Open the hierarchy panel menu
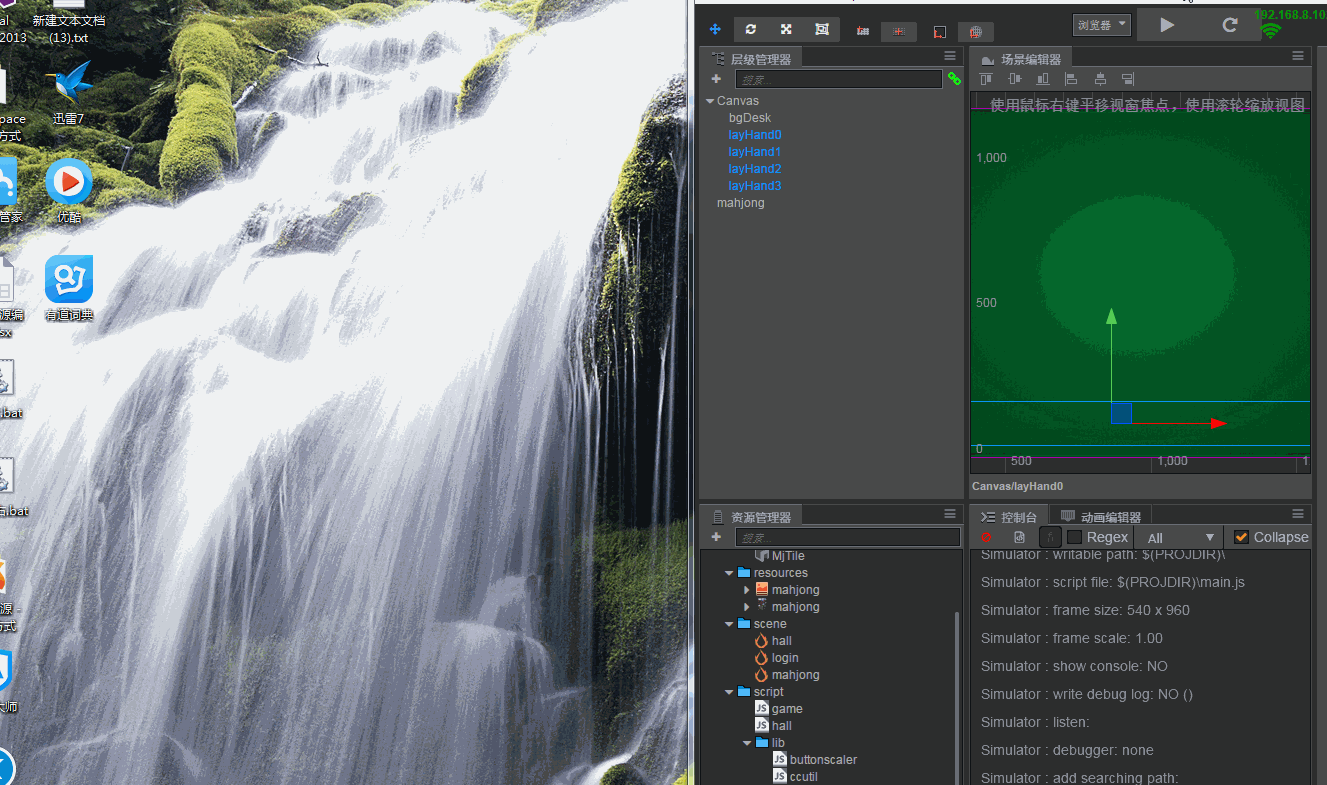Viewport: 1327px width, 785px height. [x=950, y=56]
